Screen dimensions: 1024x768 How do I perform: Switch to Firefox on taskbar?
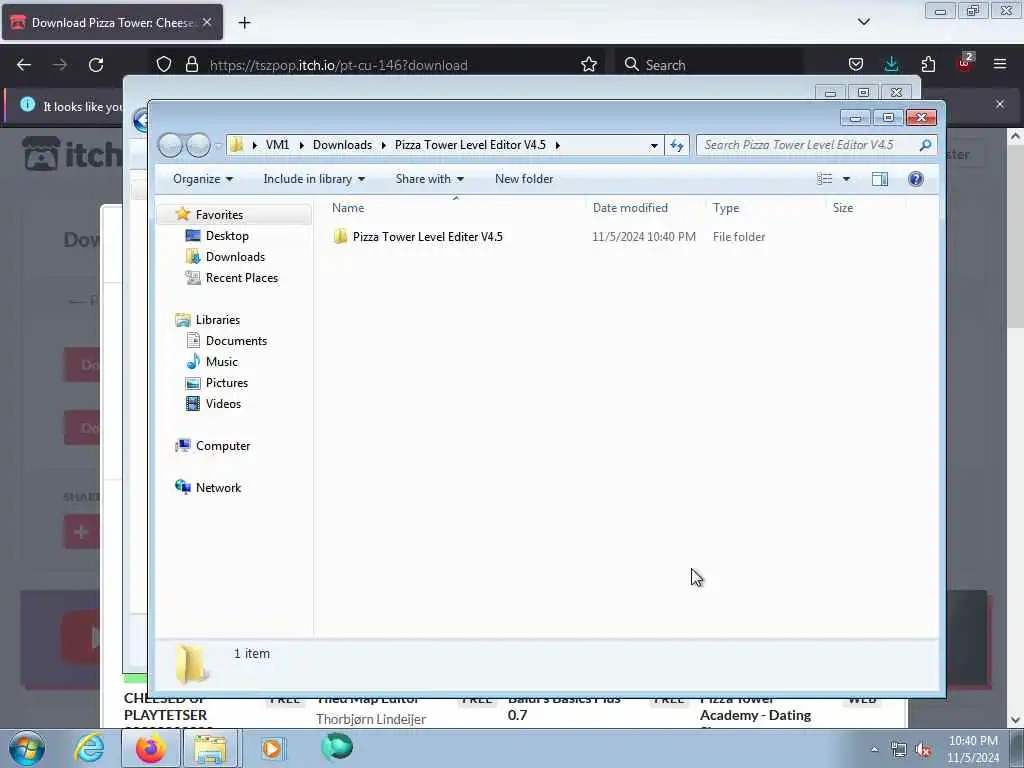[x=150, y=748]
